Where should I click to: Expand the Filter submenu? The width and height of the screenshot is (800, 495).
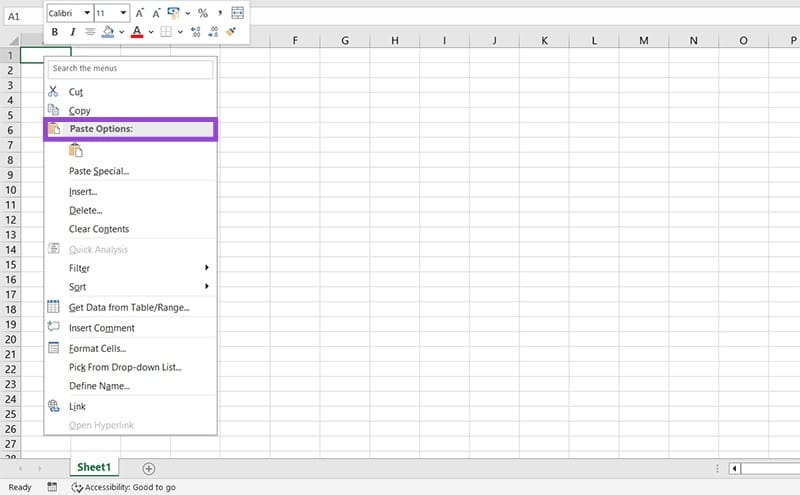(130, 268)
